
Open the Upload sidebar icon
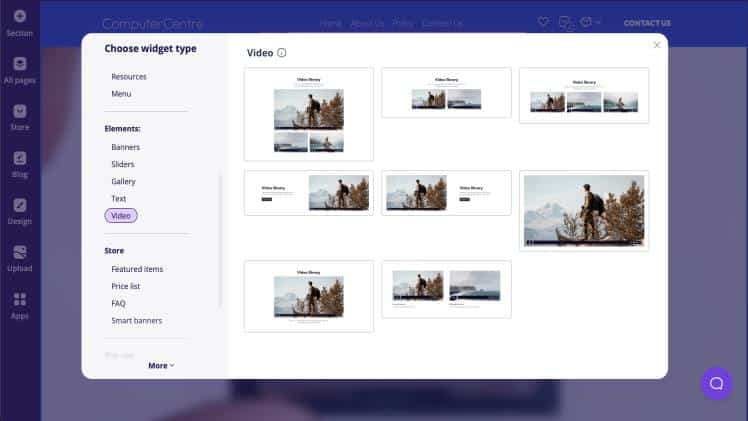20,252
